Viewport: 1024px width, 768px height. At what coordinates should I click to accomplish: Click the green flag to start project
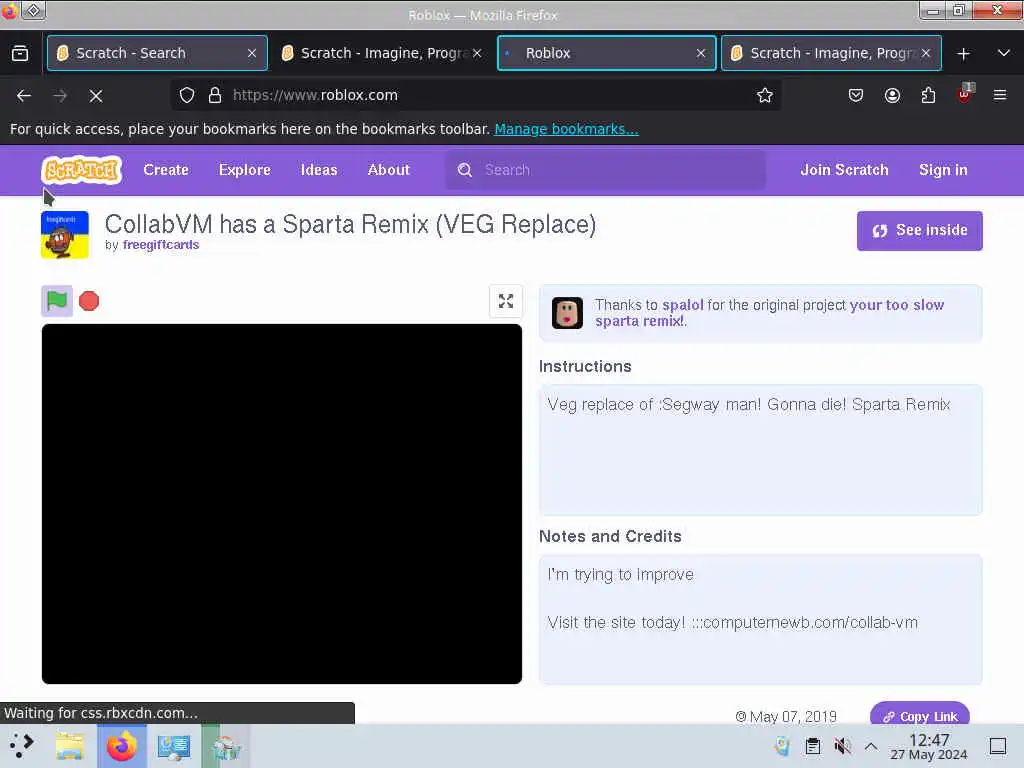coord(57,301)
